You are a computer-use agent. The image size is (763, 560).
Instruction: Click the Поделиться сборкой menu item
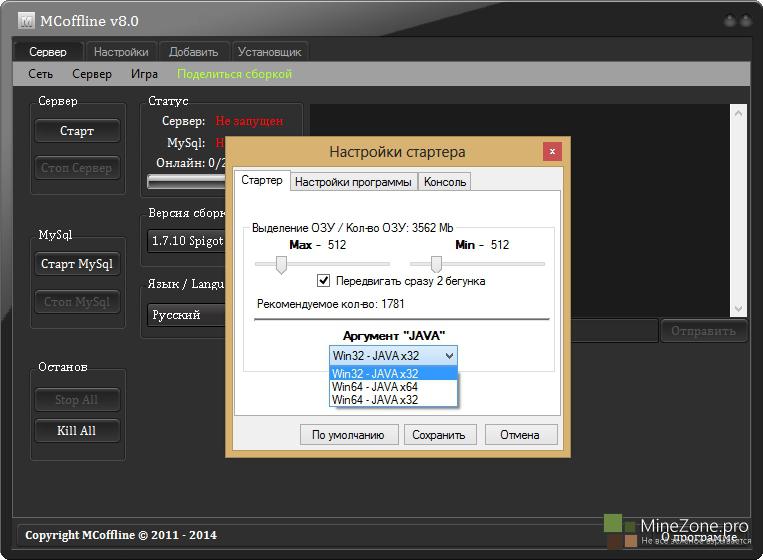pos(234,74)
